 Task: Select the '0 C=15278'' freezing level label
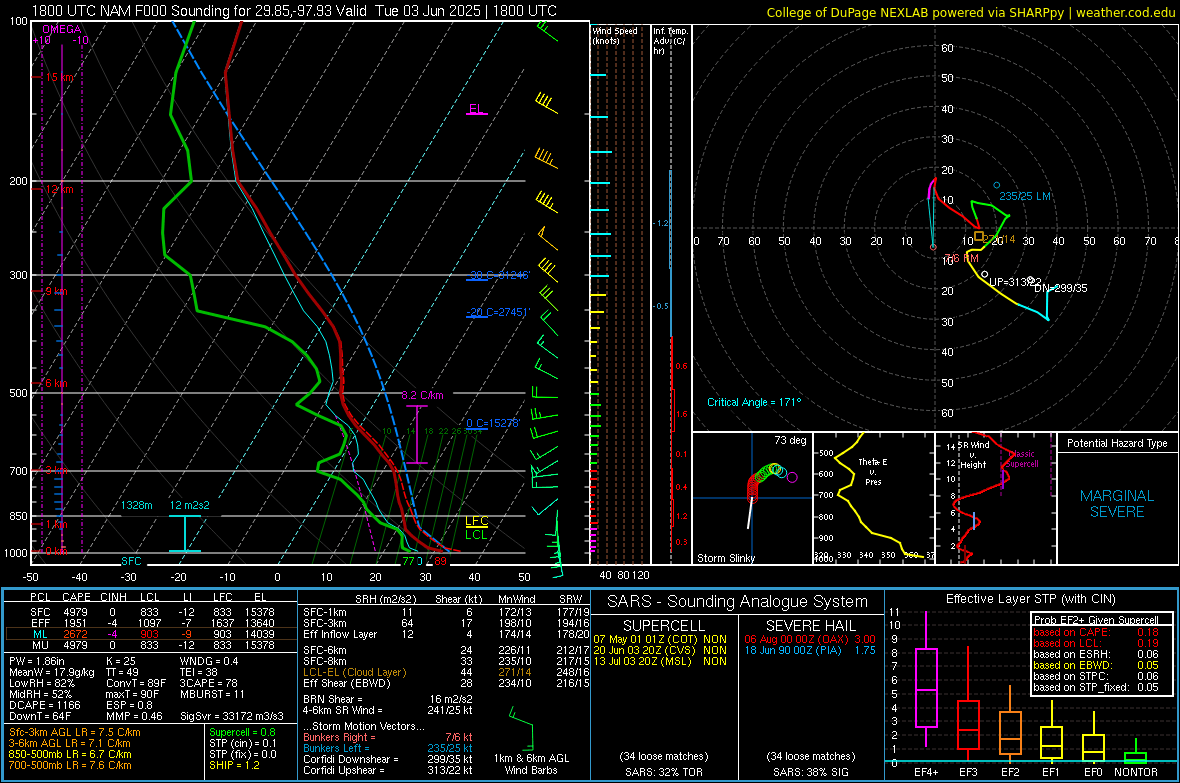(493, 423)
